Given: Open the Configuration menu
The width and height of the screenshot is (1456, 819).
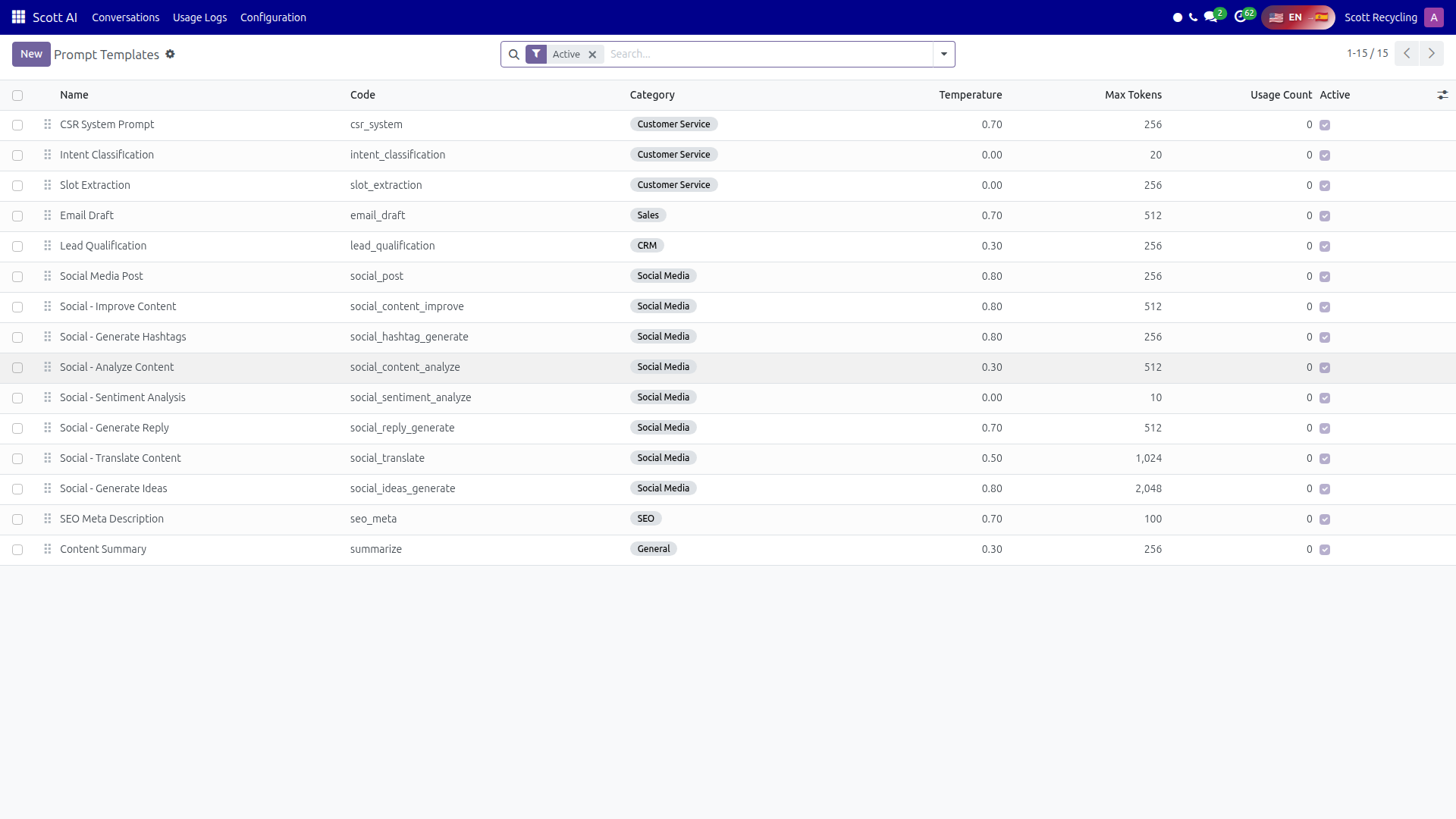Looking at the screenshot, I should pos(273,17).
